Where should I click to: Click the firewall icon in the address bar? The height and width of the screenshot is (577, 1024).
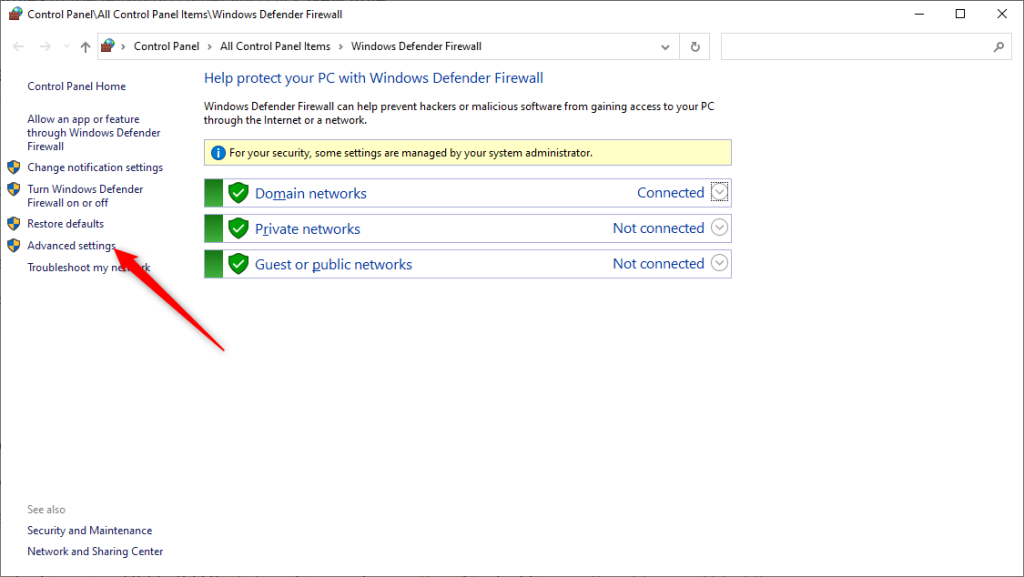pyautogui.click(x=109, y=45)
